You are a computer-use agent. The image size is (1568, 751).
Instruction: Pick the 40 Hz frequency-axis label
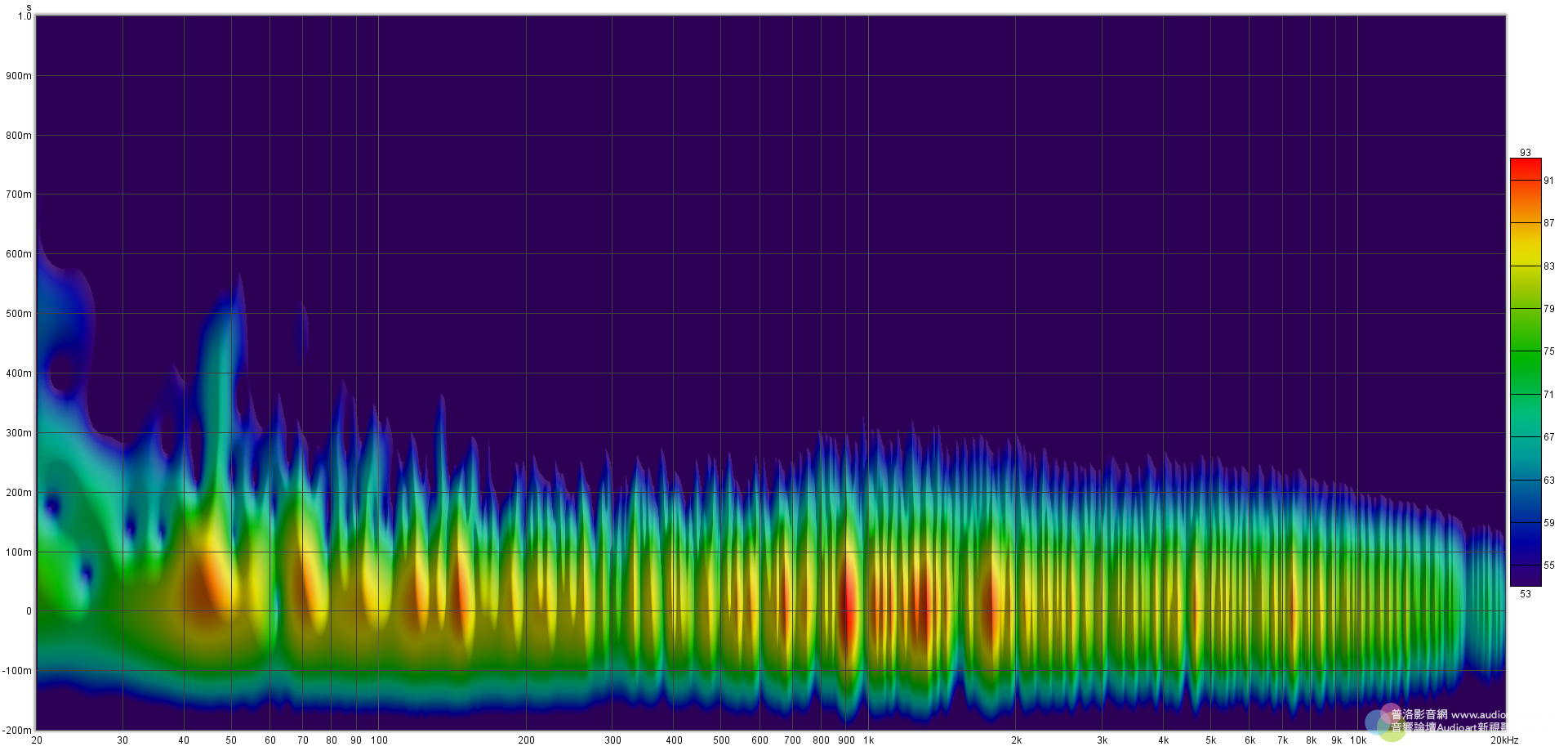click(184, 740)
